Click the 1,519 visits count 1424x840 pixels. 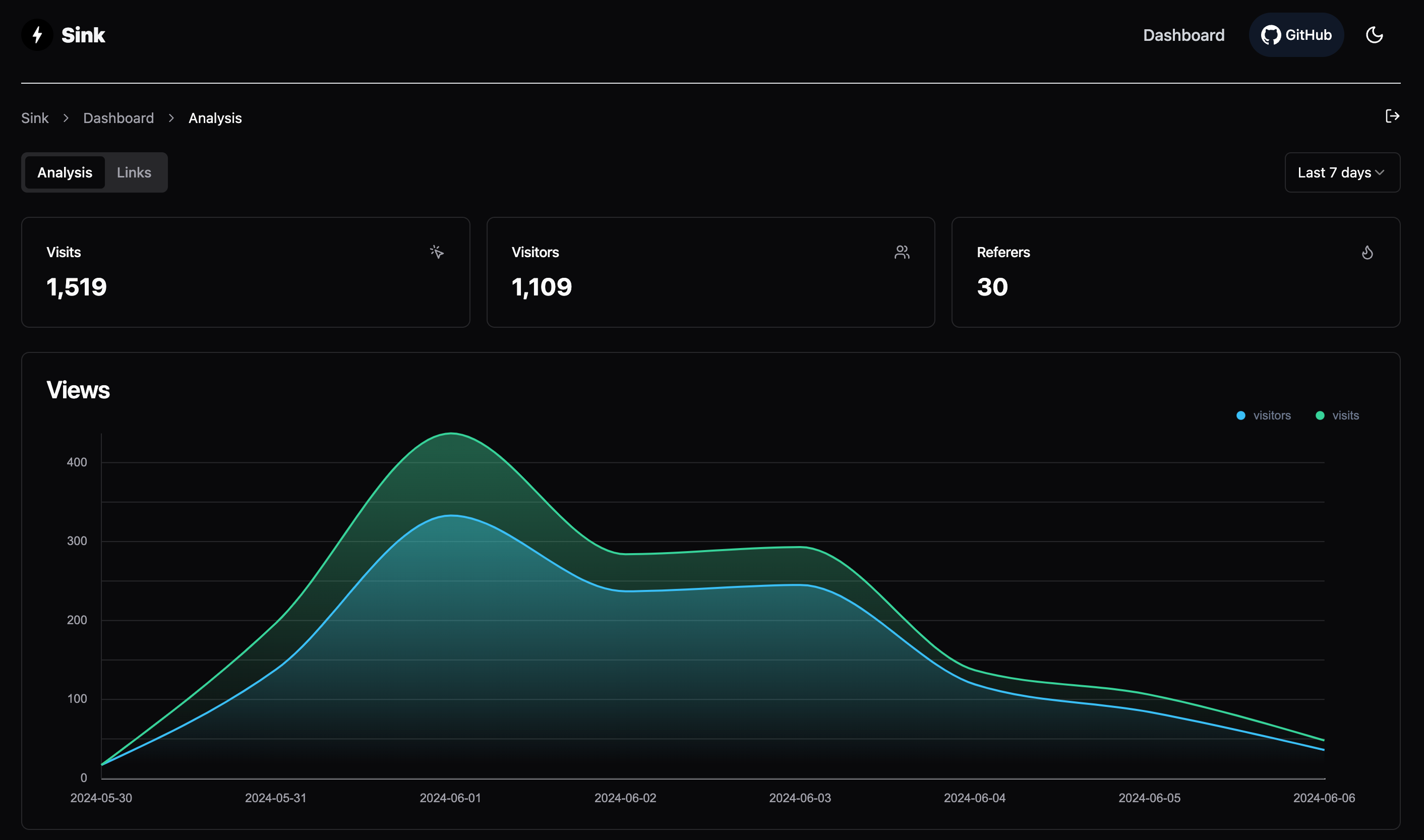point(77,287)
